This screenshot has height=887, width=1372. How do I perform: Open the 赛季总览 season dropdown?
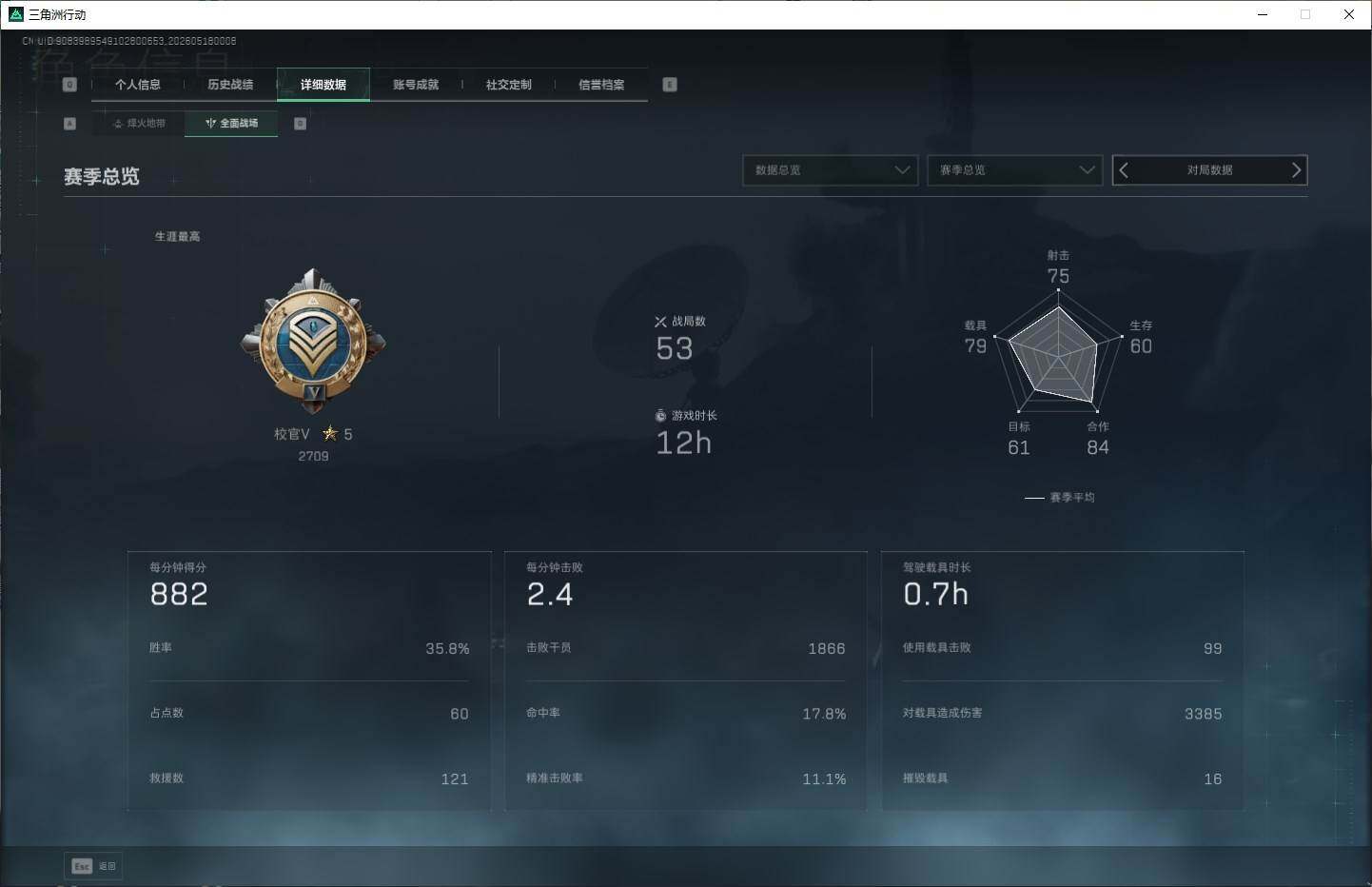(1014, 170)
